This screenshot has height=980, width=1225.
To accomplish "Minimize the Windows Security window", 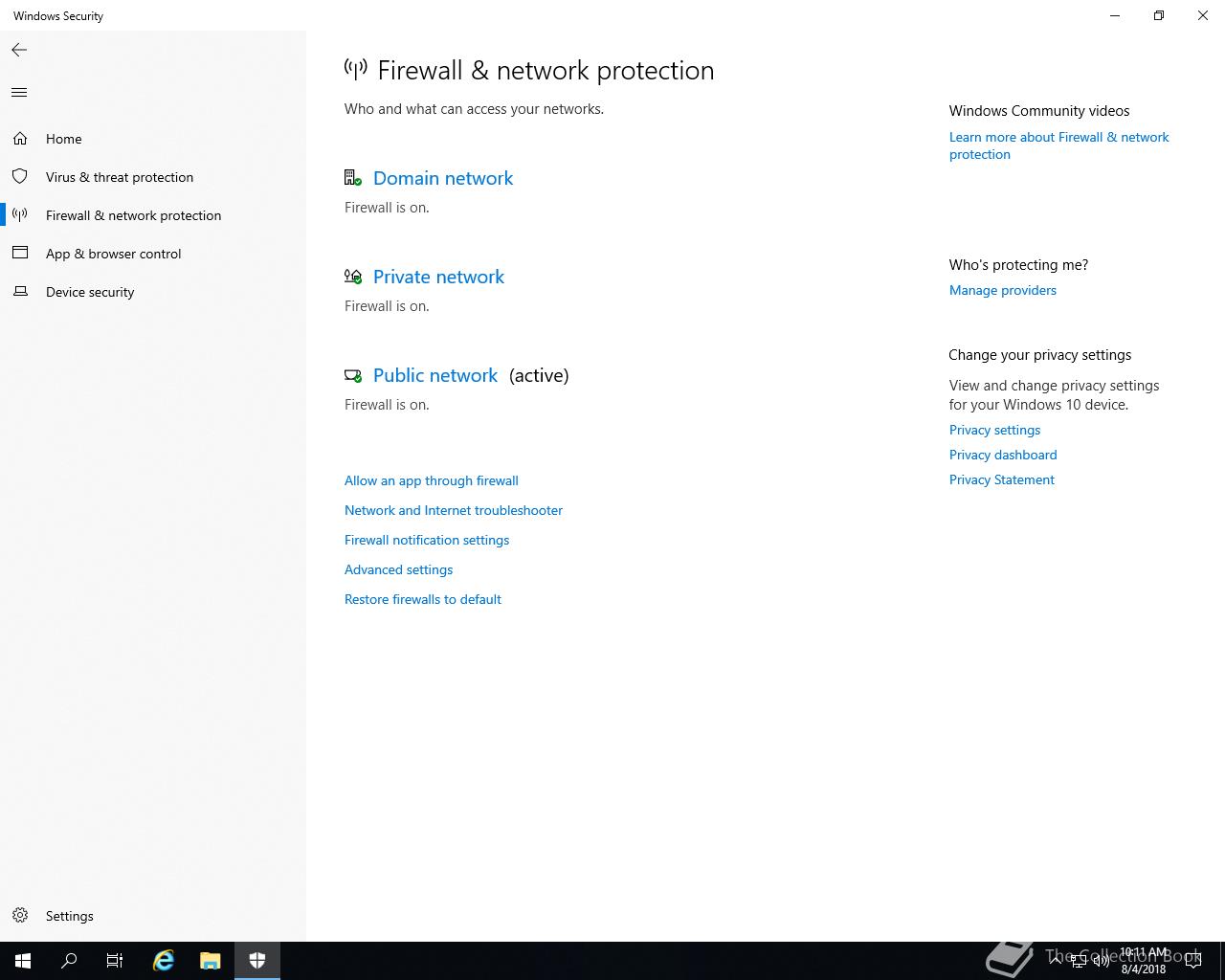I will (x=1115, y=15).
